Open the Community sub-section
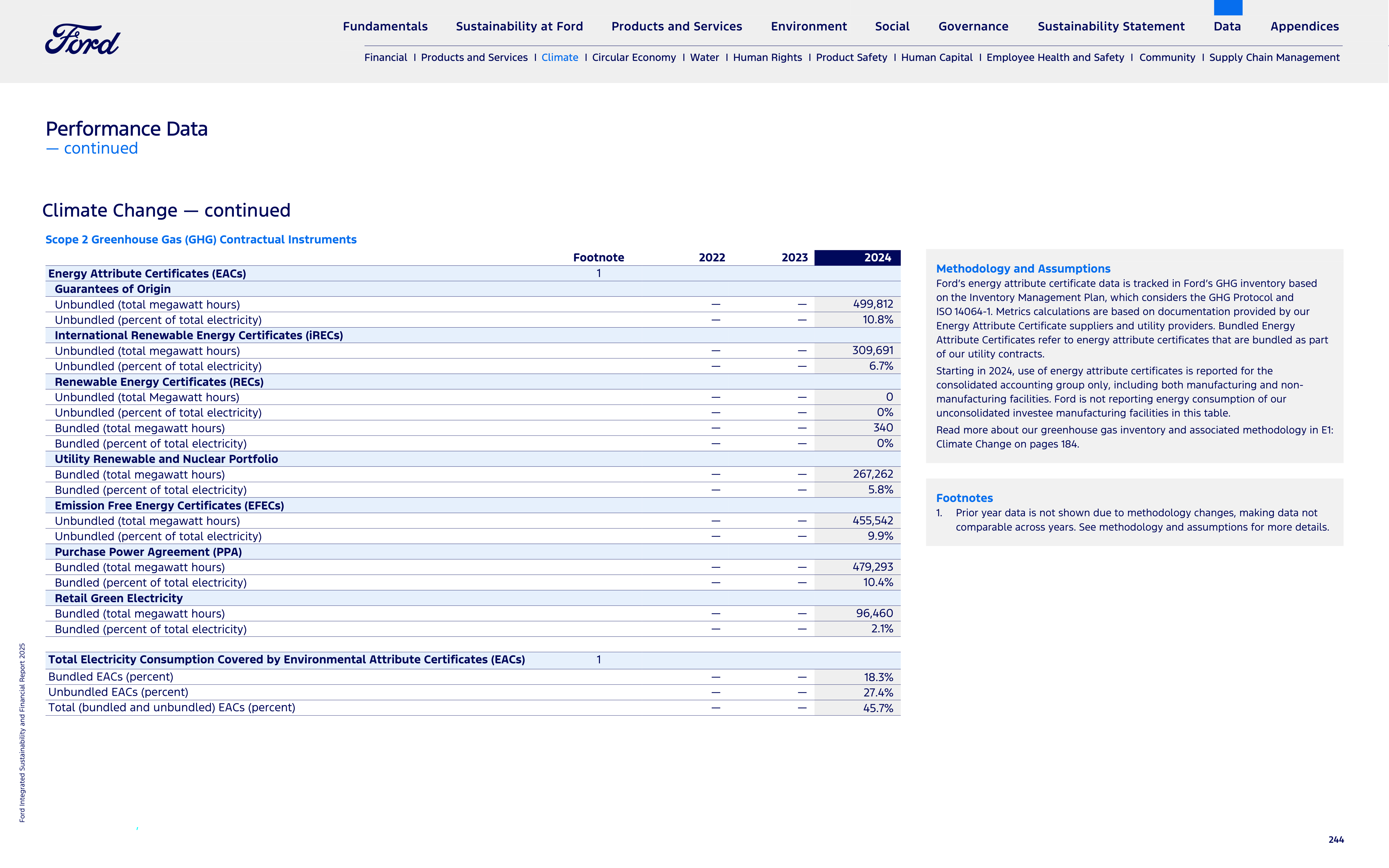This screenshot has height=868, width=1389. (x=1167, y=58)
